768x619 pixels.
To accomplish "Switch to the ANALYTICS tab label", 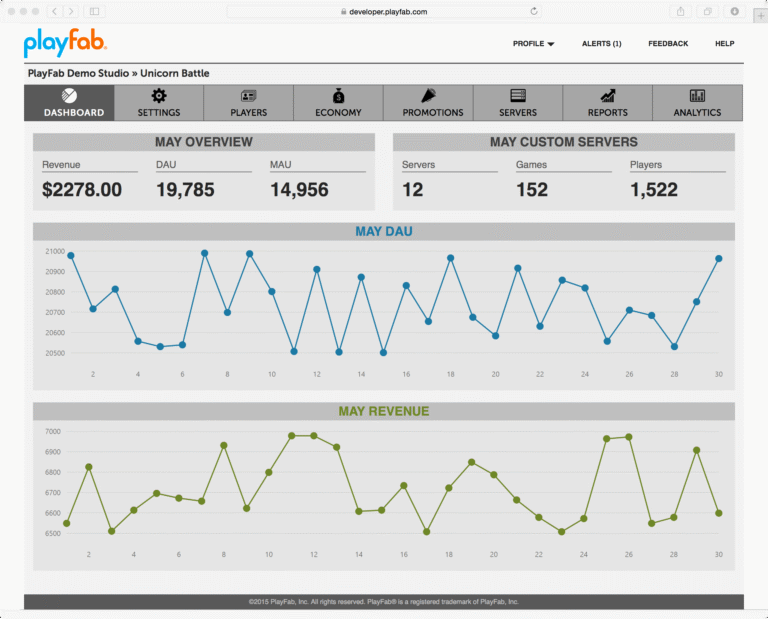I will (697, 113).
